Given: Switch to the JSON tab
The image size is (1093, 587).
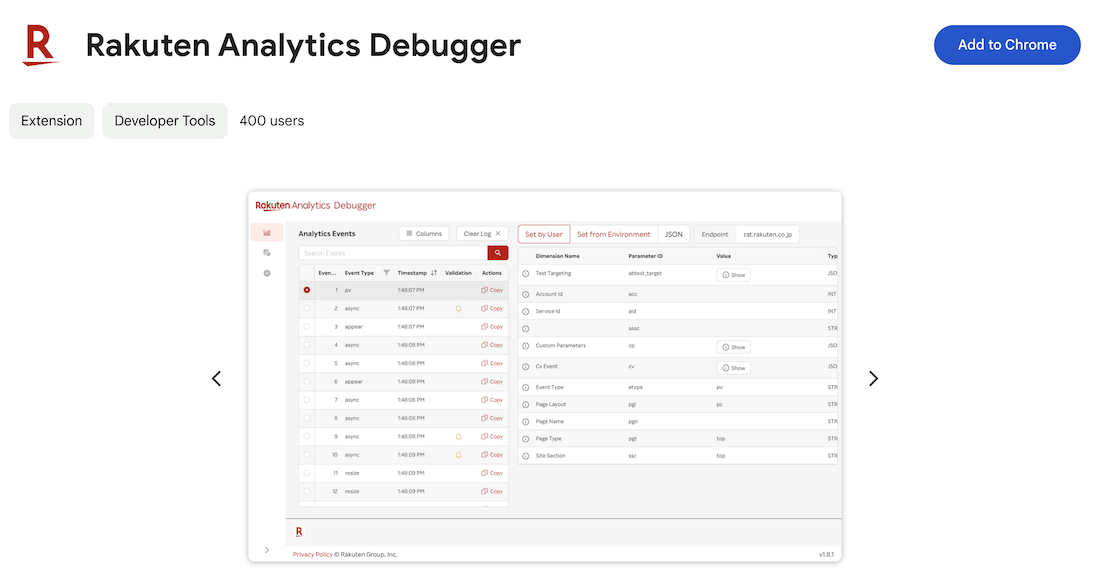Looking at the screenshot, I should (673, 234).
